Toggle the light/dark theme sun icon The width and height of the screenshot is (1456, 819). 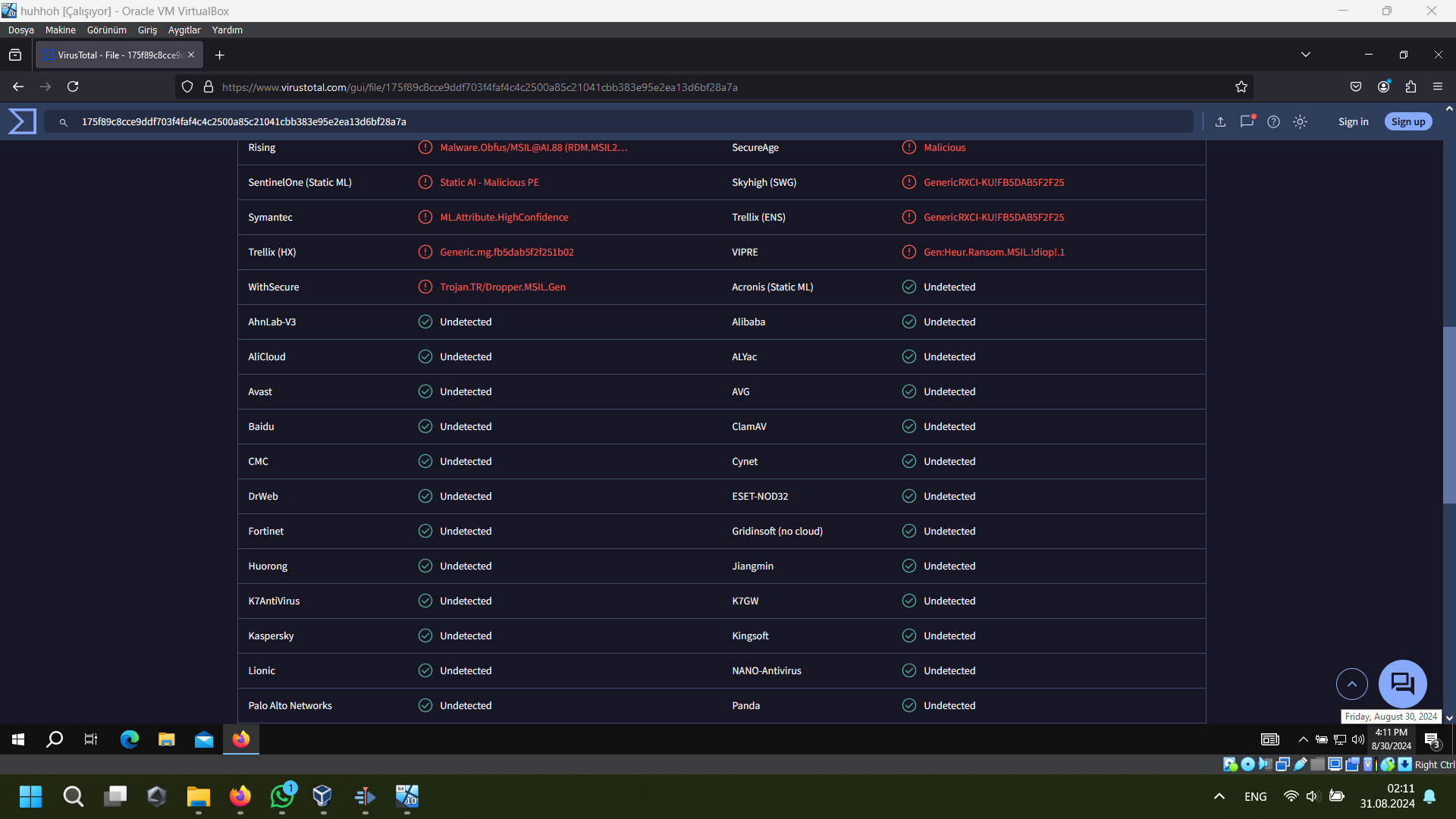coord(1300,121)
